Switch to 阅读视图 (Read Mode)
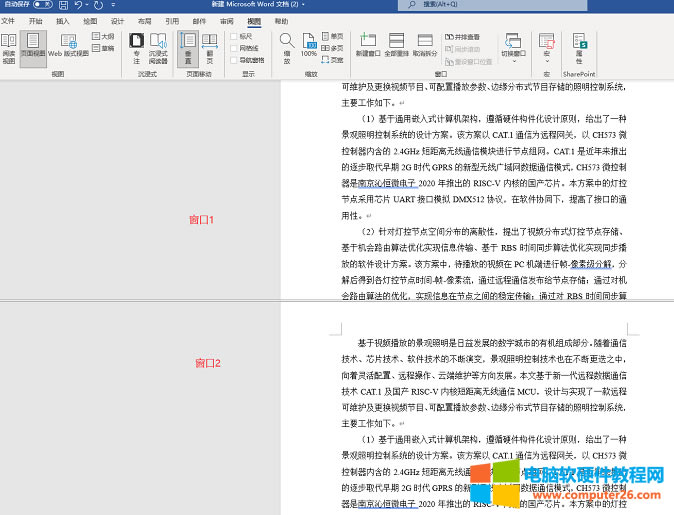This screenshot has height=515, width=674. (8, 47)
